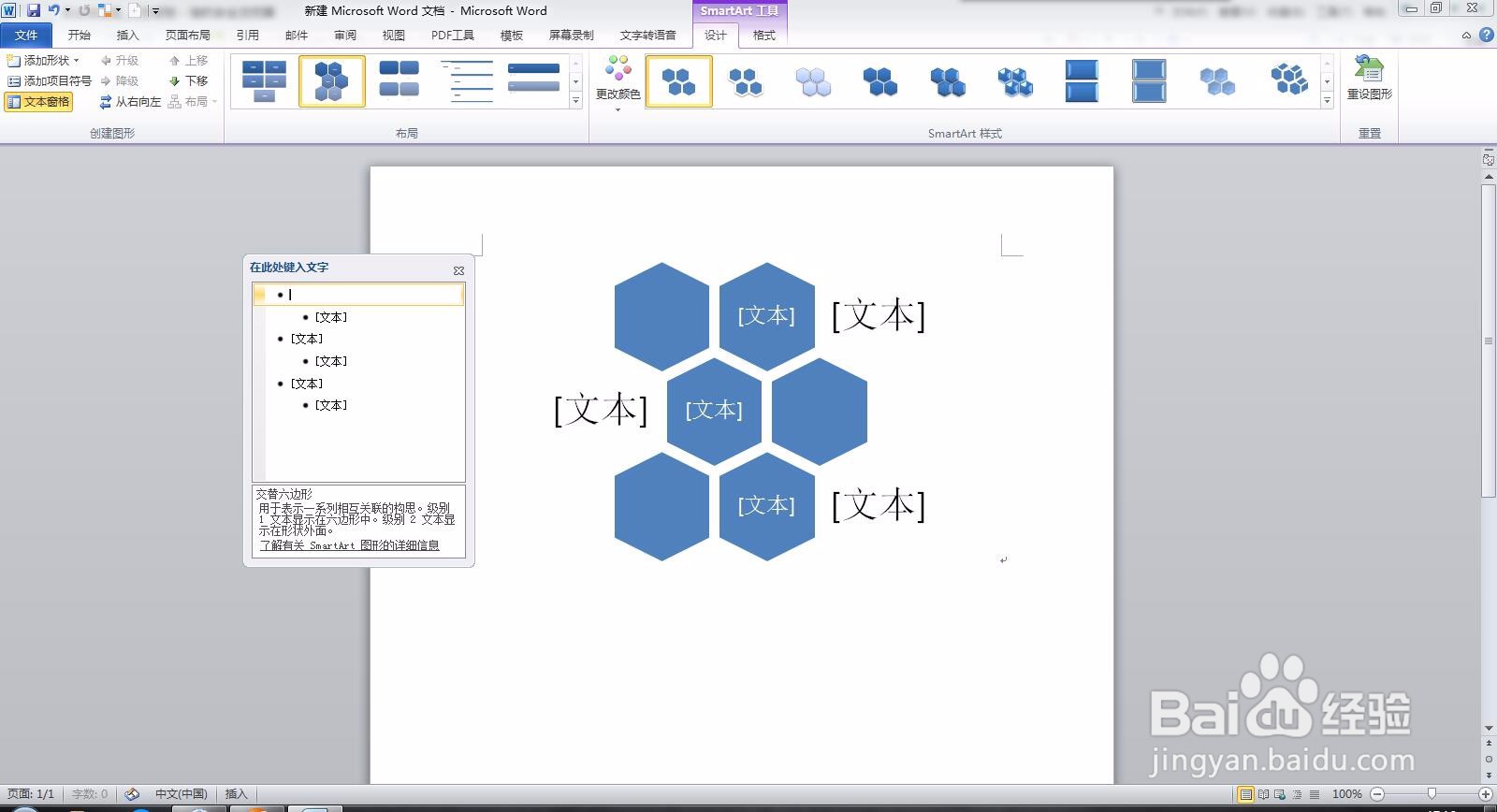Switch to the 开始 ribbon tab
Image resolution: width=1497 pixels, height=812 pixels.
point(80,36)
